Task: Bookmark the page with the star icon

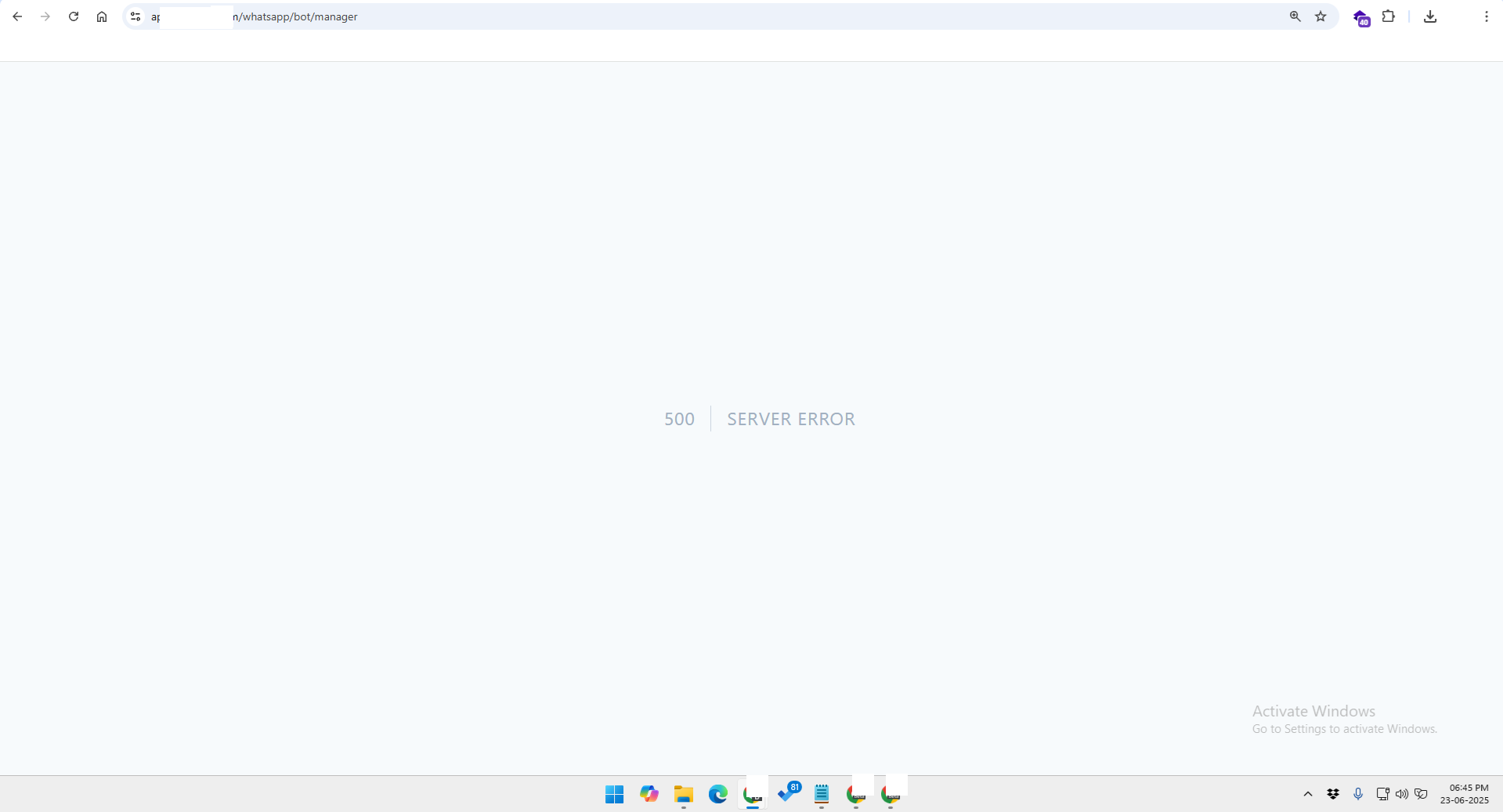Action: pos(1321,16)
